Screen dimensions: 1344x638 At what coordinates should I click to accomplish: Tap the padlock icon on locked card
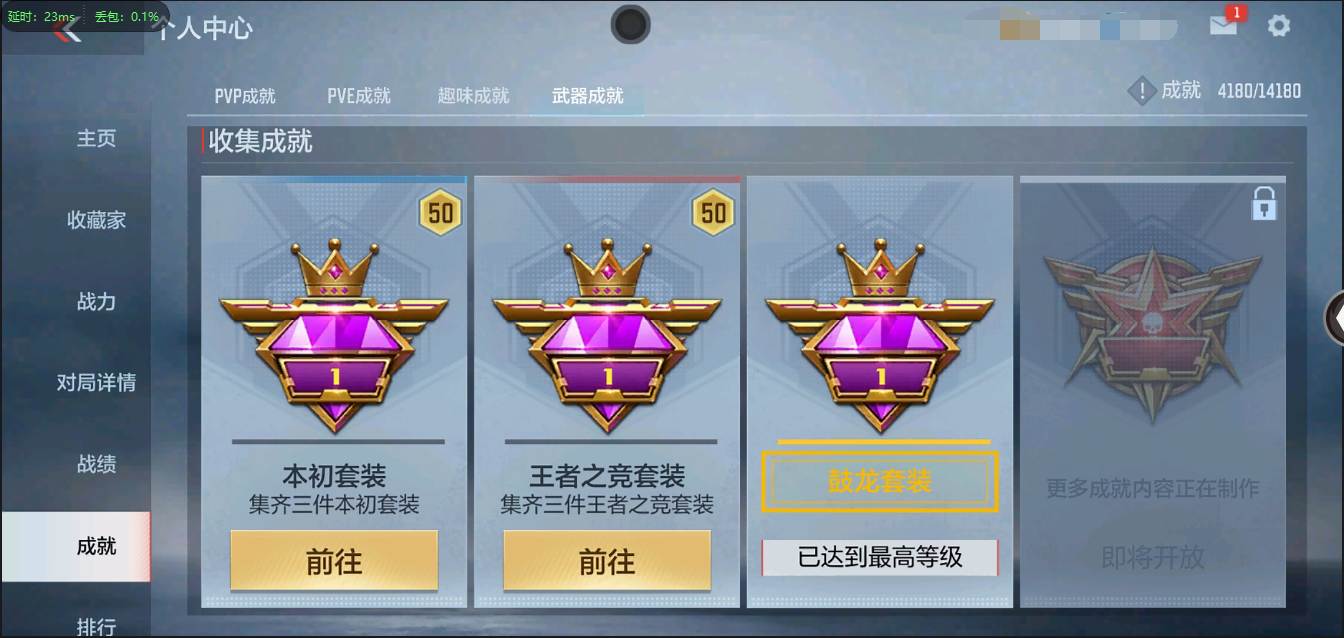coord(1264,204)
